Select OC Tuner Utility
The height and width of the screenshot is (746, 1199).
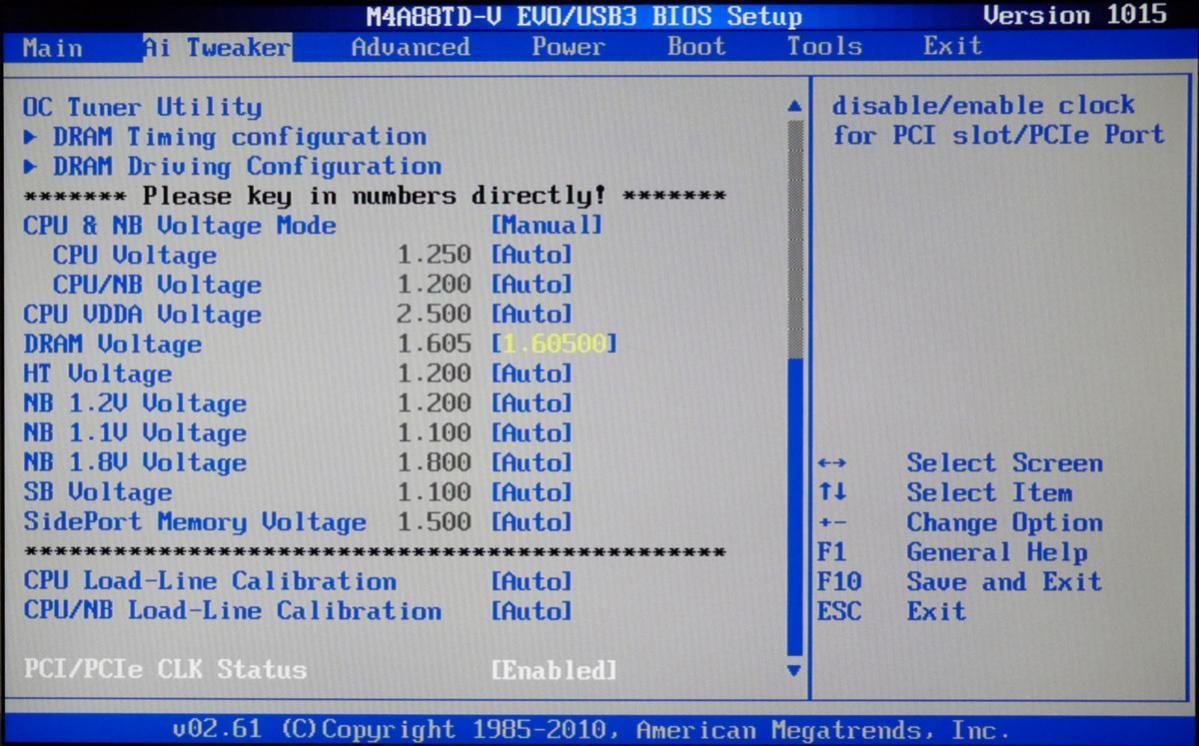pos(142,107)
